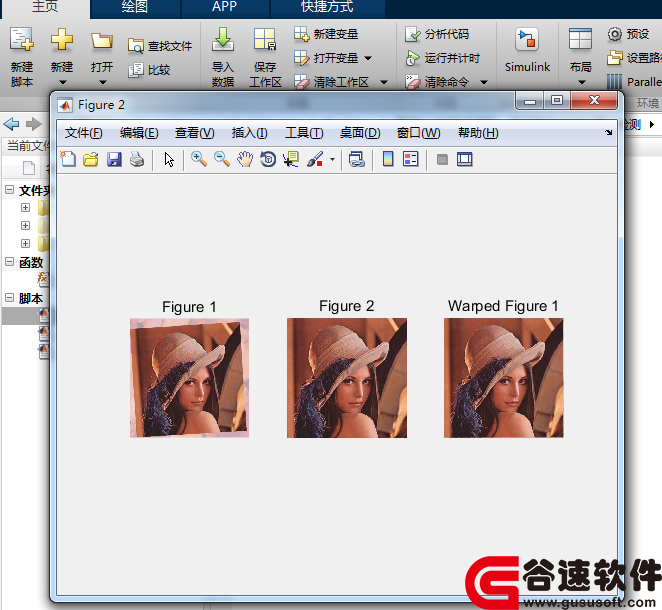Open 查看(V) menu in Figure 2
The height and width of the screenshot is (610, 662).
pyautogui.click(x=195, y=133)
